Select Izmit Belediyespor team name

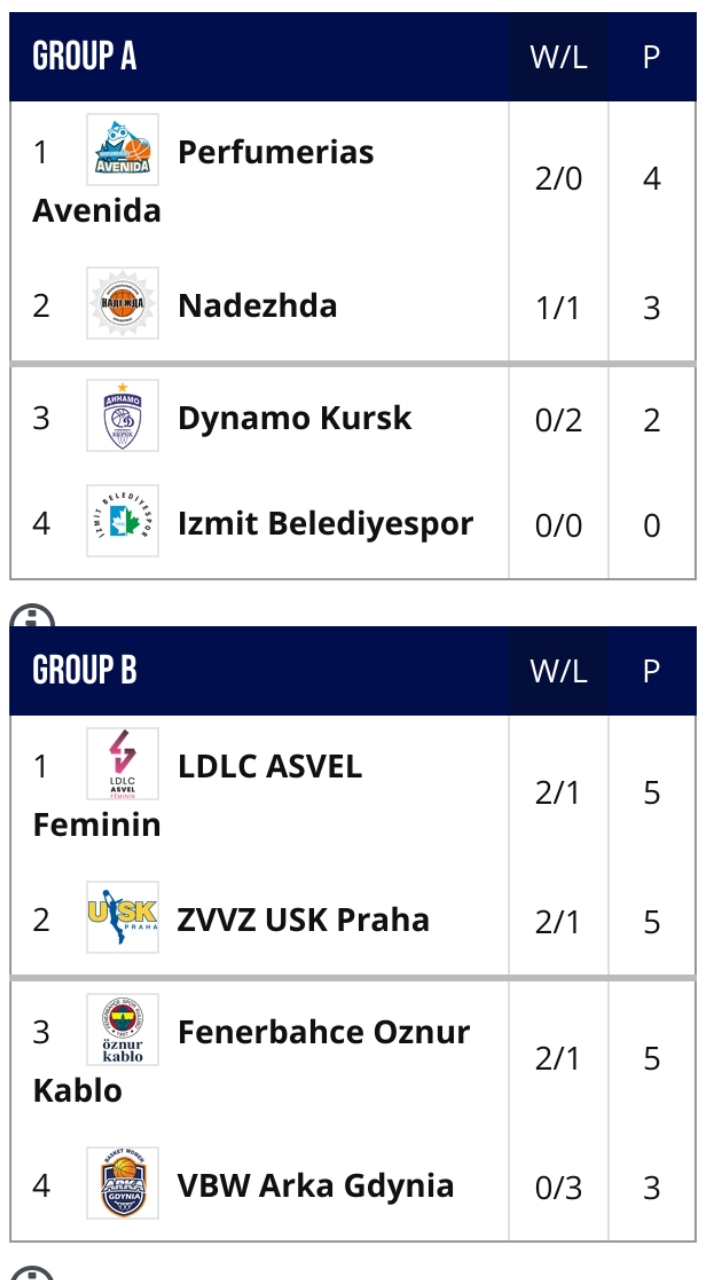pos(325,523)
